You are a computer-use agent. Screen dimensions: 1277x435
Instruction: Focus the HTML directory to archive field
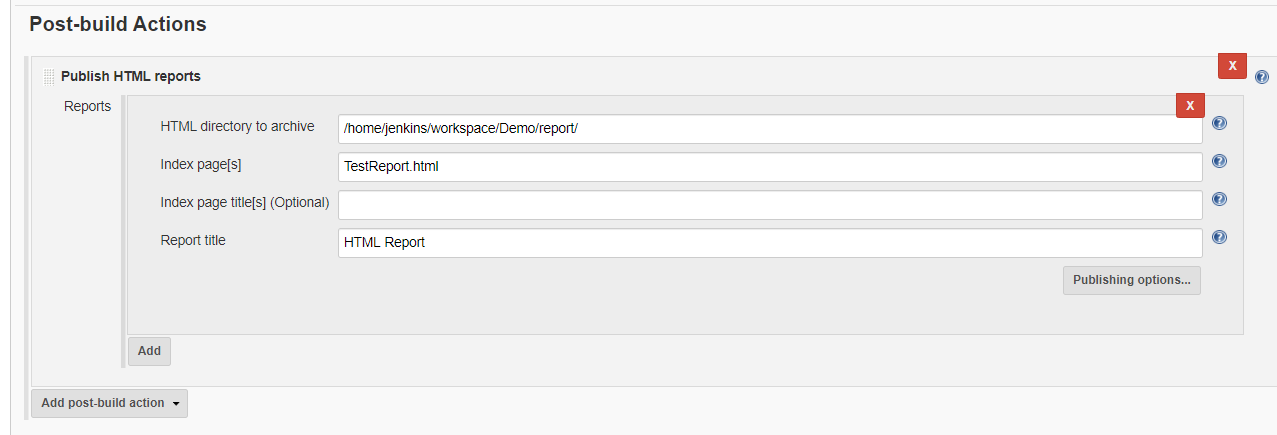(x=770, y=129)
